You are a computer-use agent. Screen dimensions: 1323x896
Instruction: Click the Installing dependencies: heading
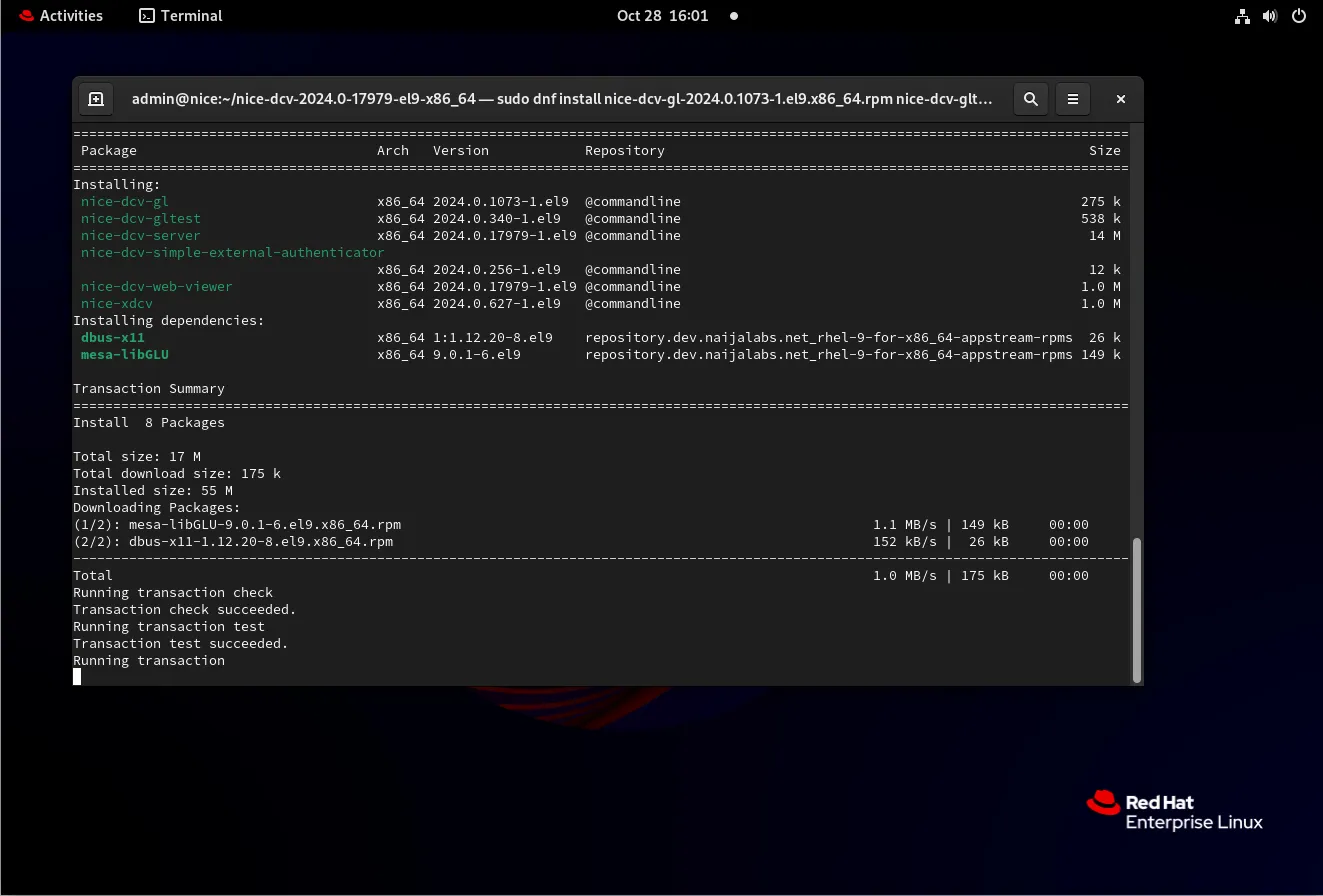pyautogui.click(x=169, y=321)
